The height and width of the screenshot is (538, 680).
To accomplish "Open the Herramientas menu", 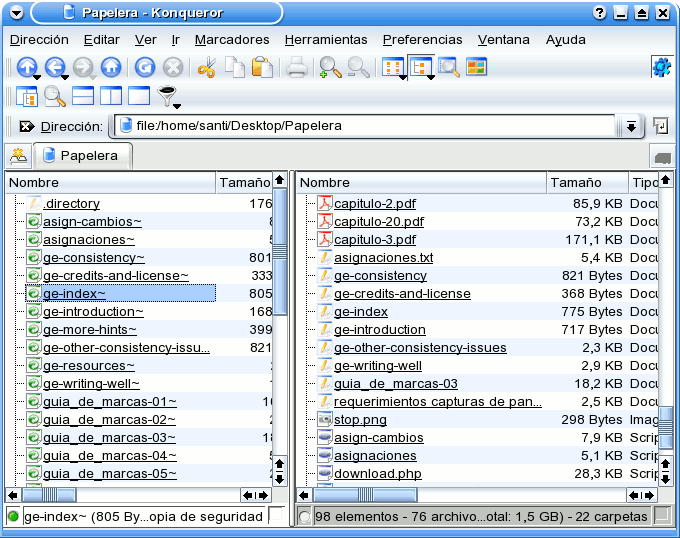I will coord(326,40).
